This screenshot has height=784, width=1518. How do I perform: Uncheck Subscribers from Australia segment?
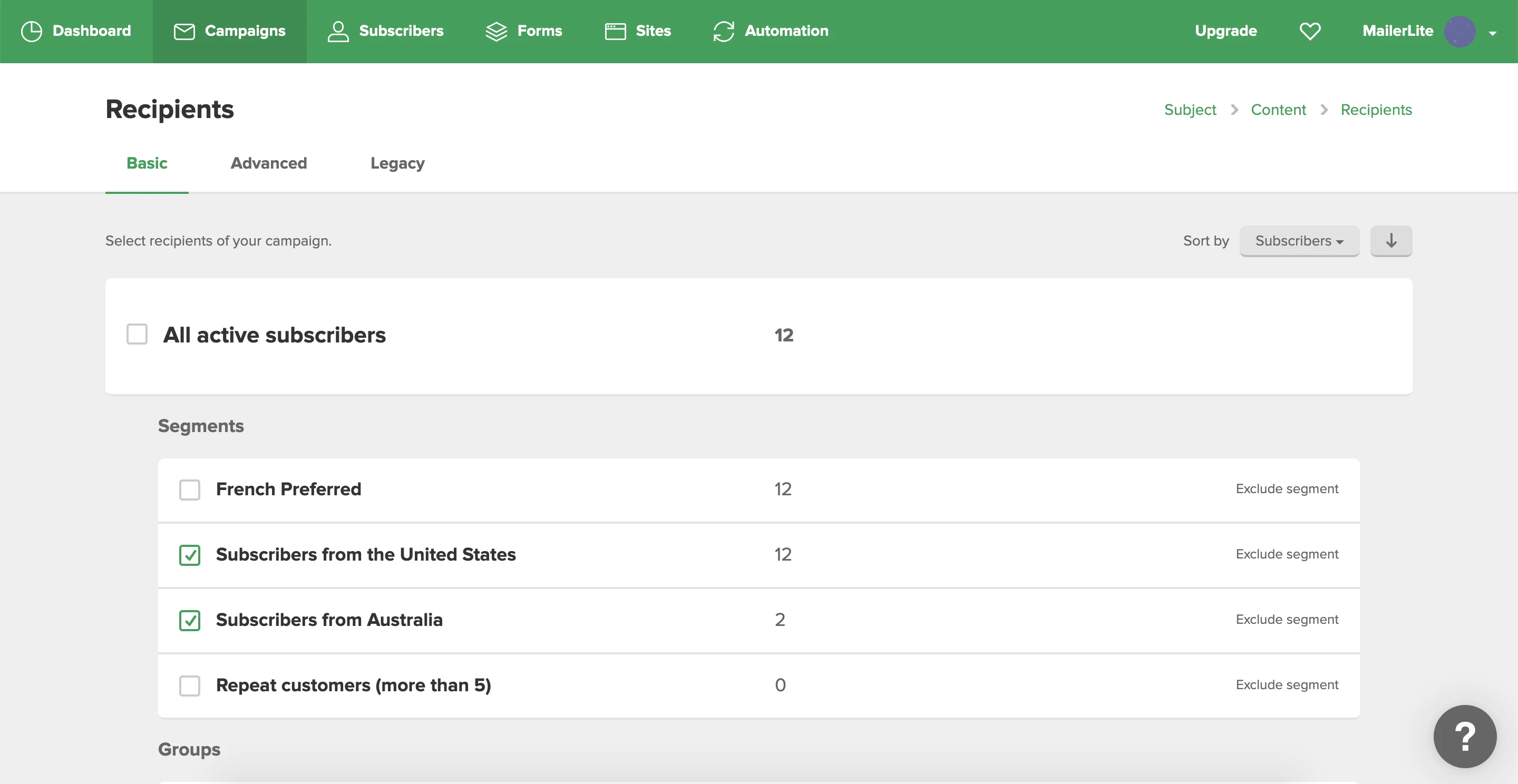[189, 620]
